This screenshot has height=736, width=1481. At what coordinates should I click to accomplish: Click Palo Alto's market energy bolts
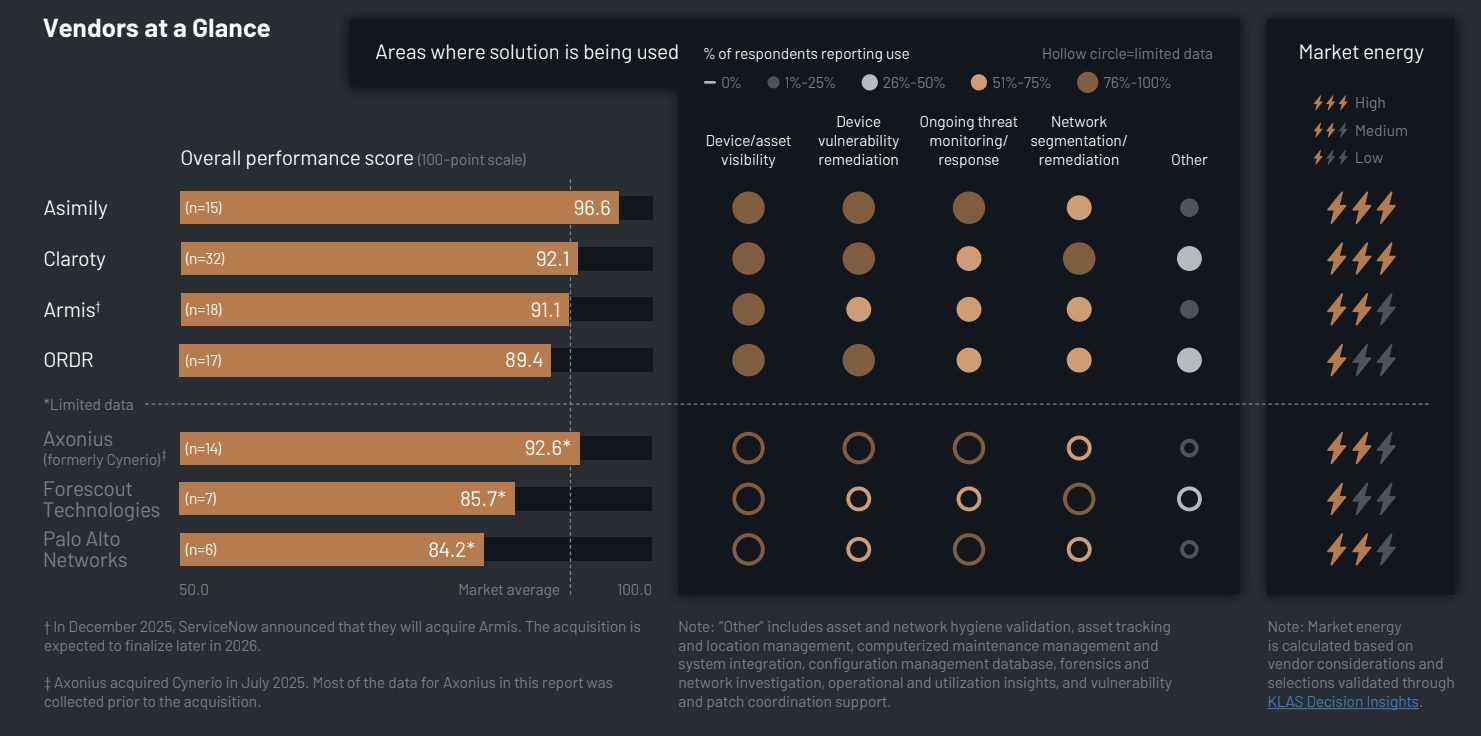click(x=1360, y=549)
